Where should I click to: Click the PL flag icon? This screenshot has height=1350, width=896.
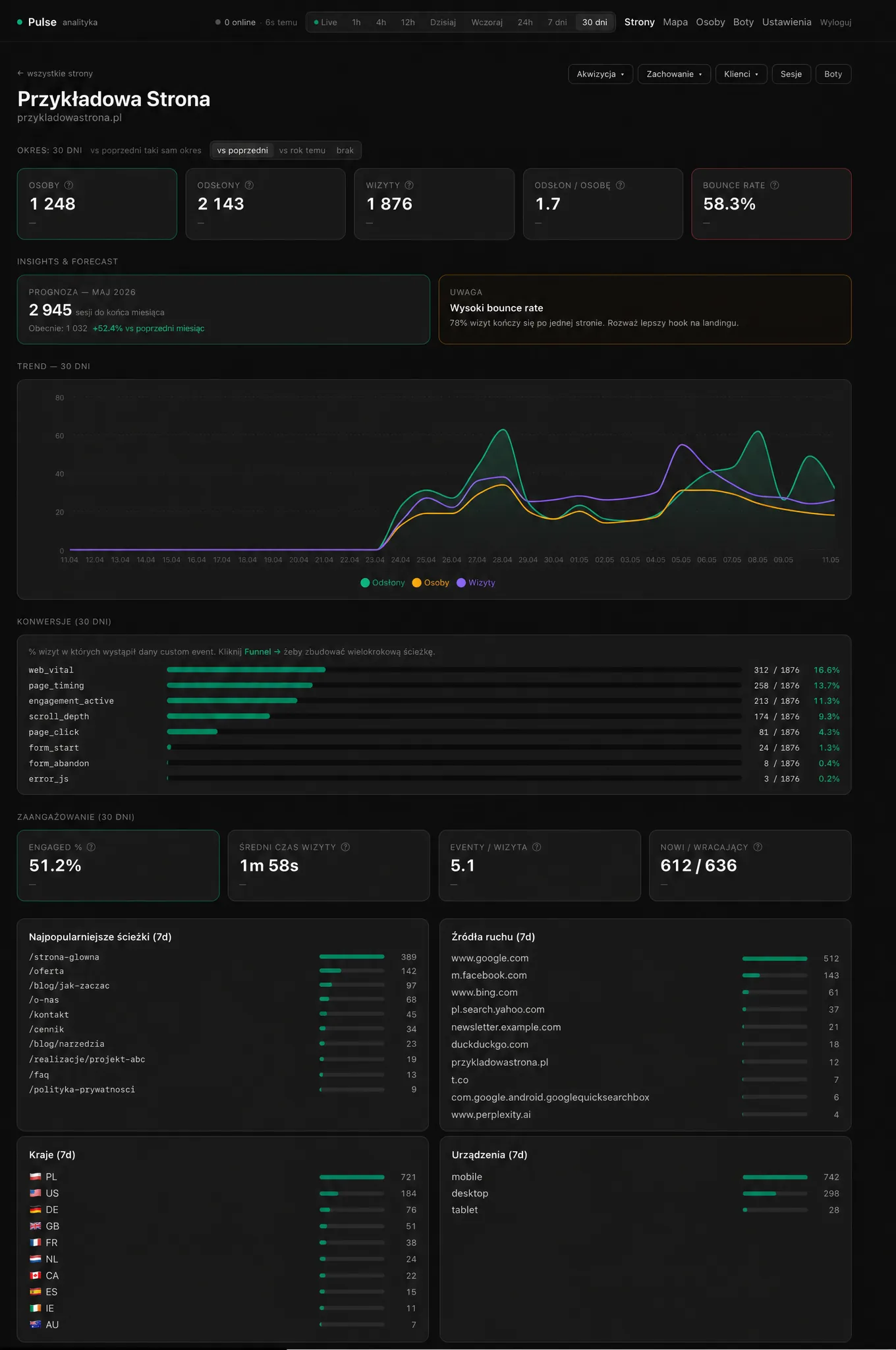pyautogui.click(x=36, y=1177)
